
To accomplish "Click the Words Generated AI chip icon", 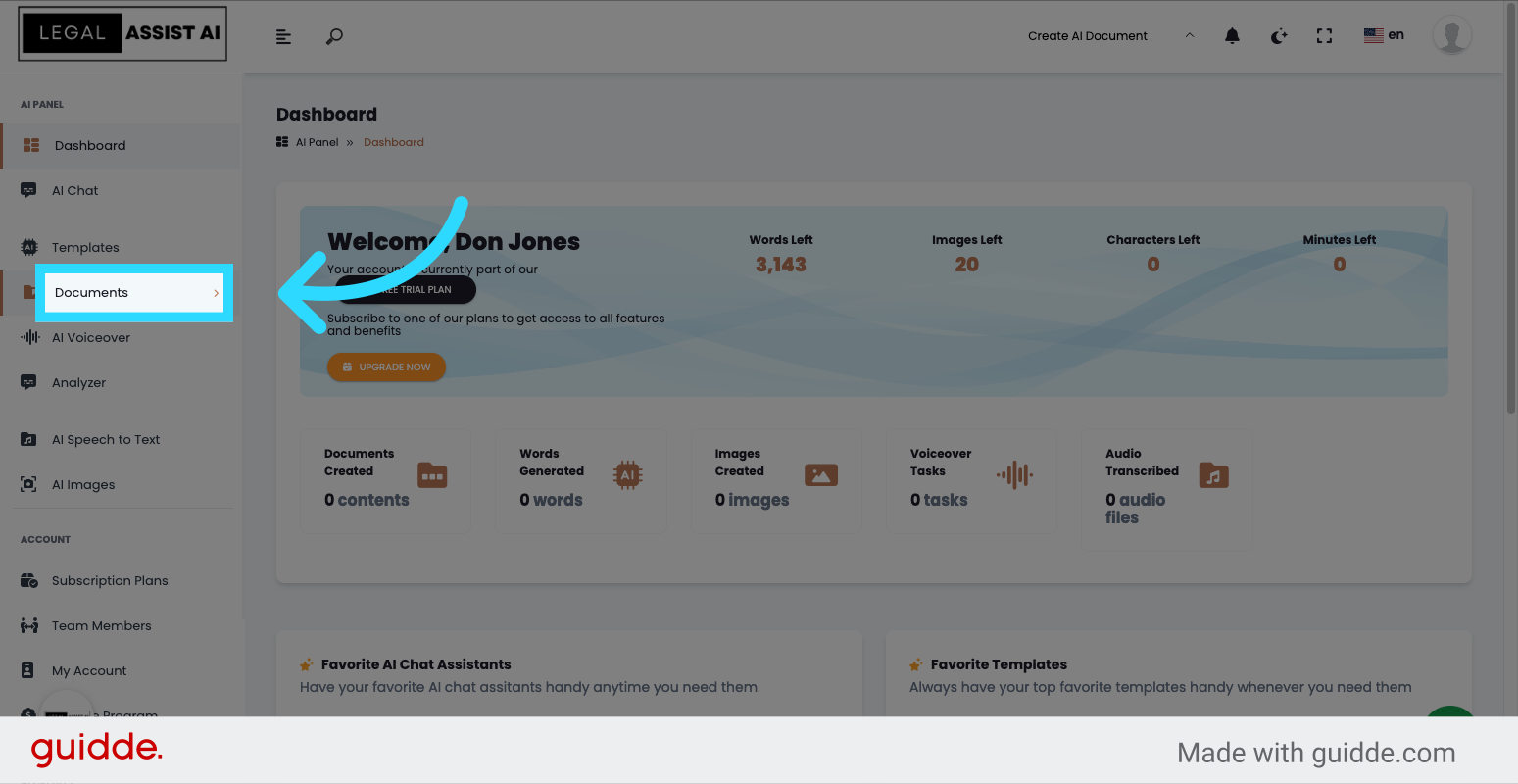I will tap(627, 475).
